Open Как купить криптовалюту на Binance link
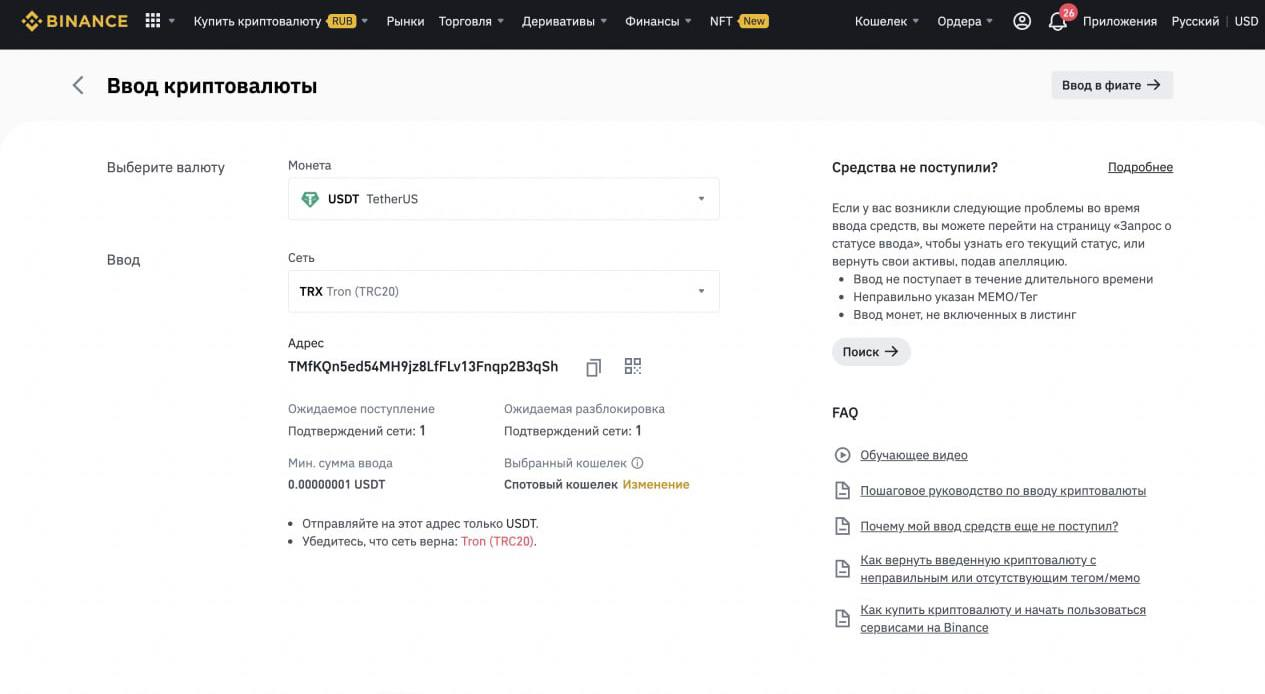 (x=1003, y=619)
